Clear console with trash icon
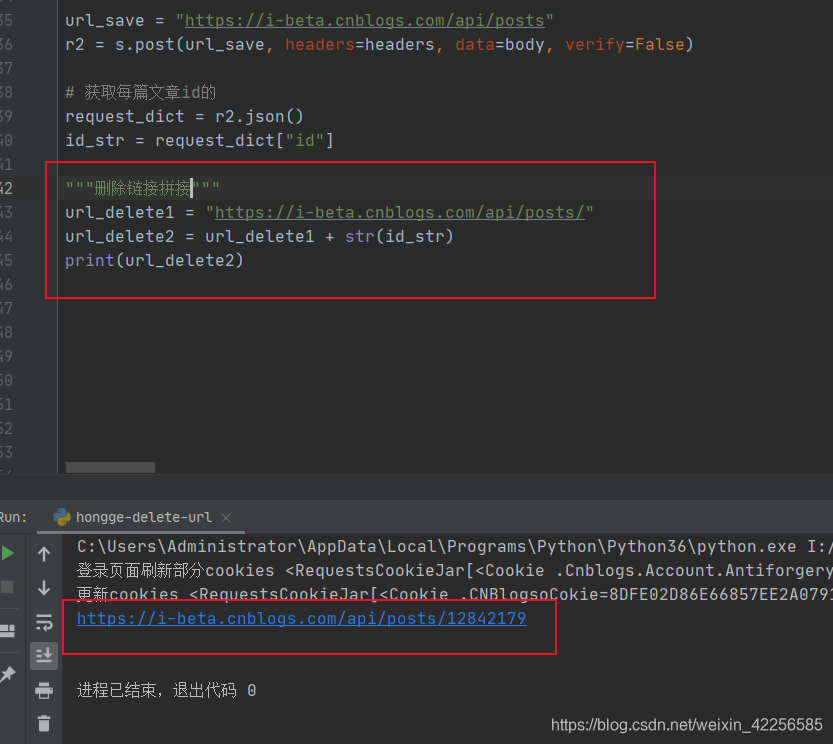 coord(44,724)
